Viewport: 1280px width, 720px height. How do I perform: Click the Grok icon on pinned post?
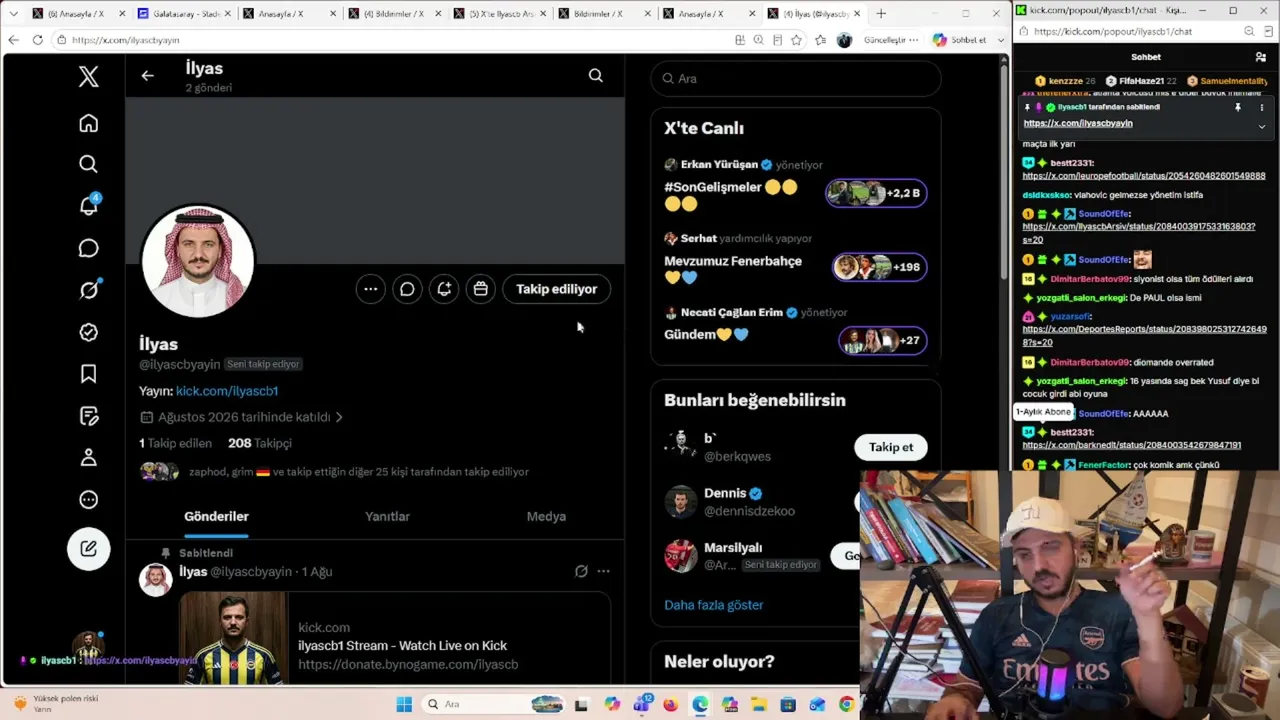[x=581, y=571]
